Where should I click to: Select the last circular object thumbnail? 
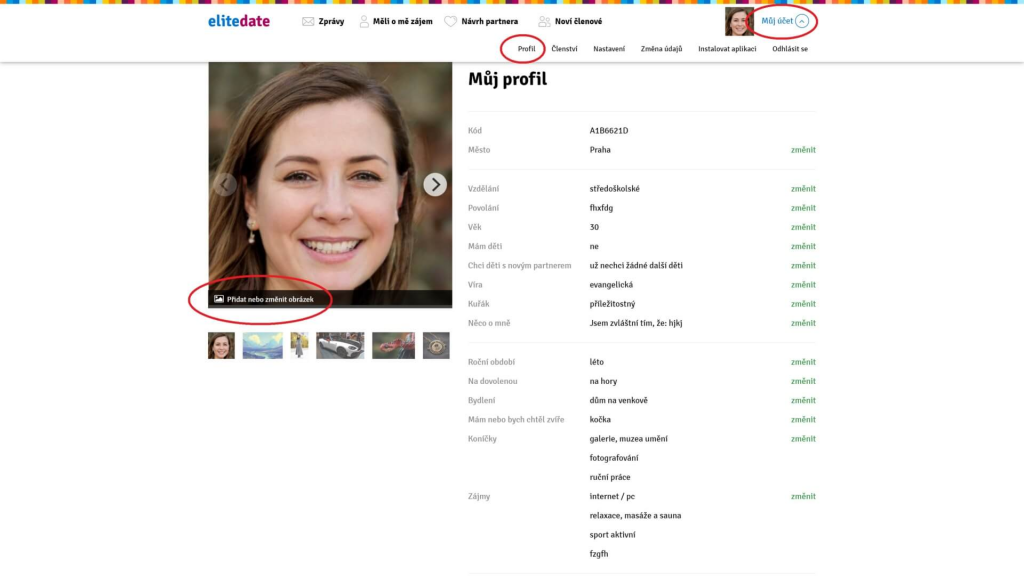tap(436, 345)
